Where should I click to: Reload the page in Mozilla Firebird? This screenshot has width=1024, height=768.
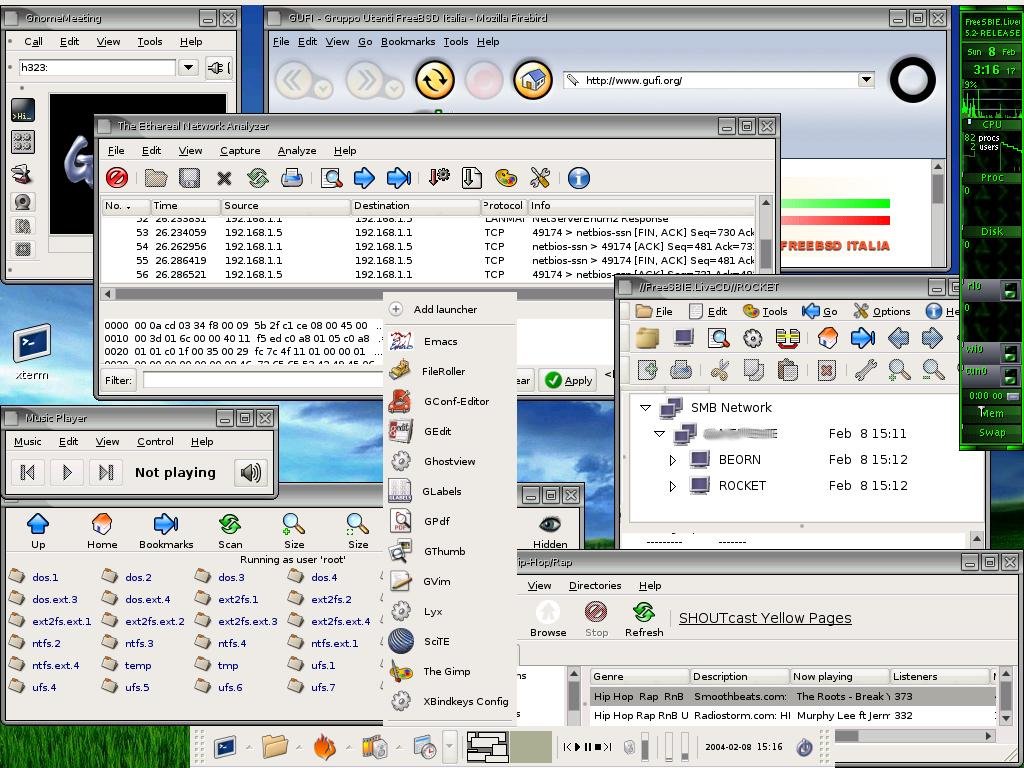click(435, 80)
